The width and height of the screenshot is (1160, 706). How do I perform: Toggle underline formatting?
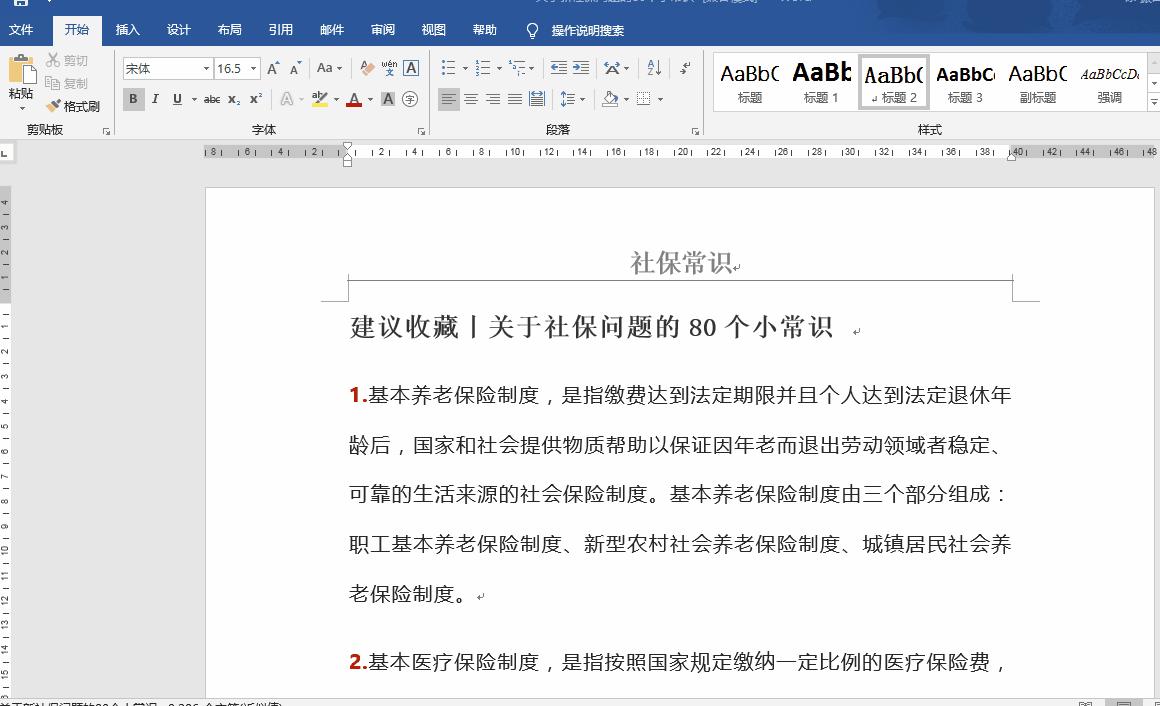177,98
